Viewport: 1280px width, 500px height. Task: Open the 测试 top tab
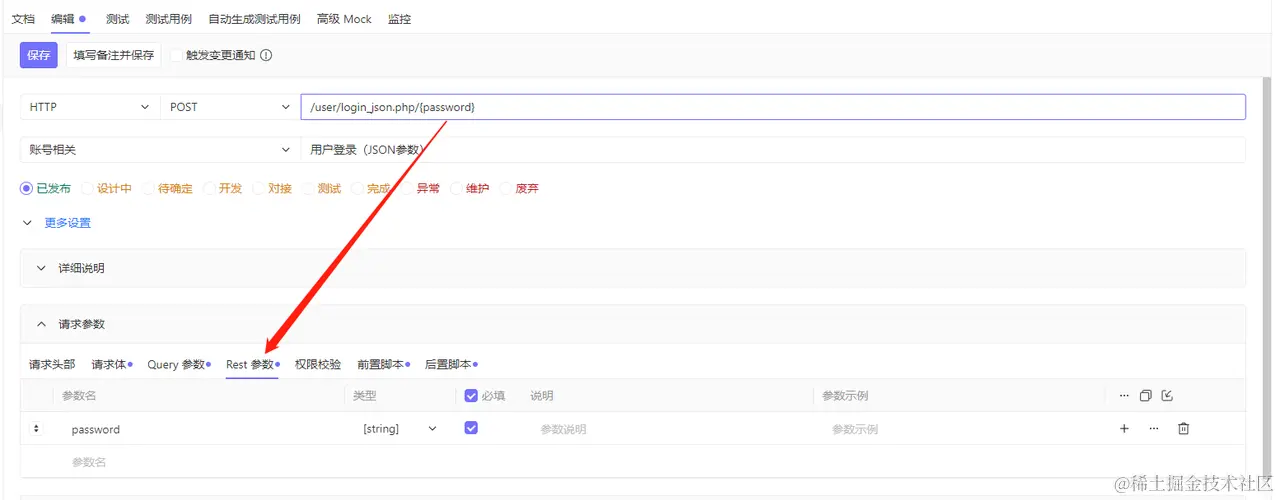point(117,19)
